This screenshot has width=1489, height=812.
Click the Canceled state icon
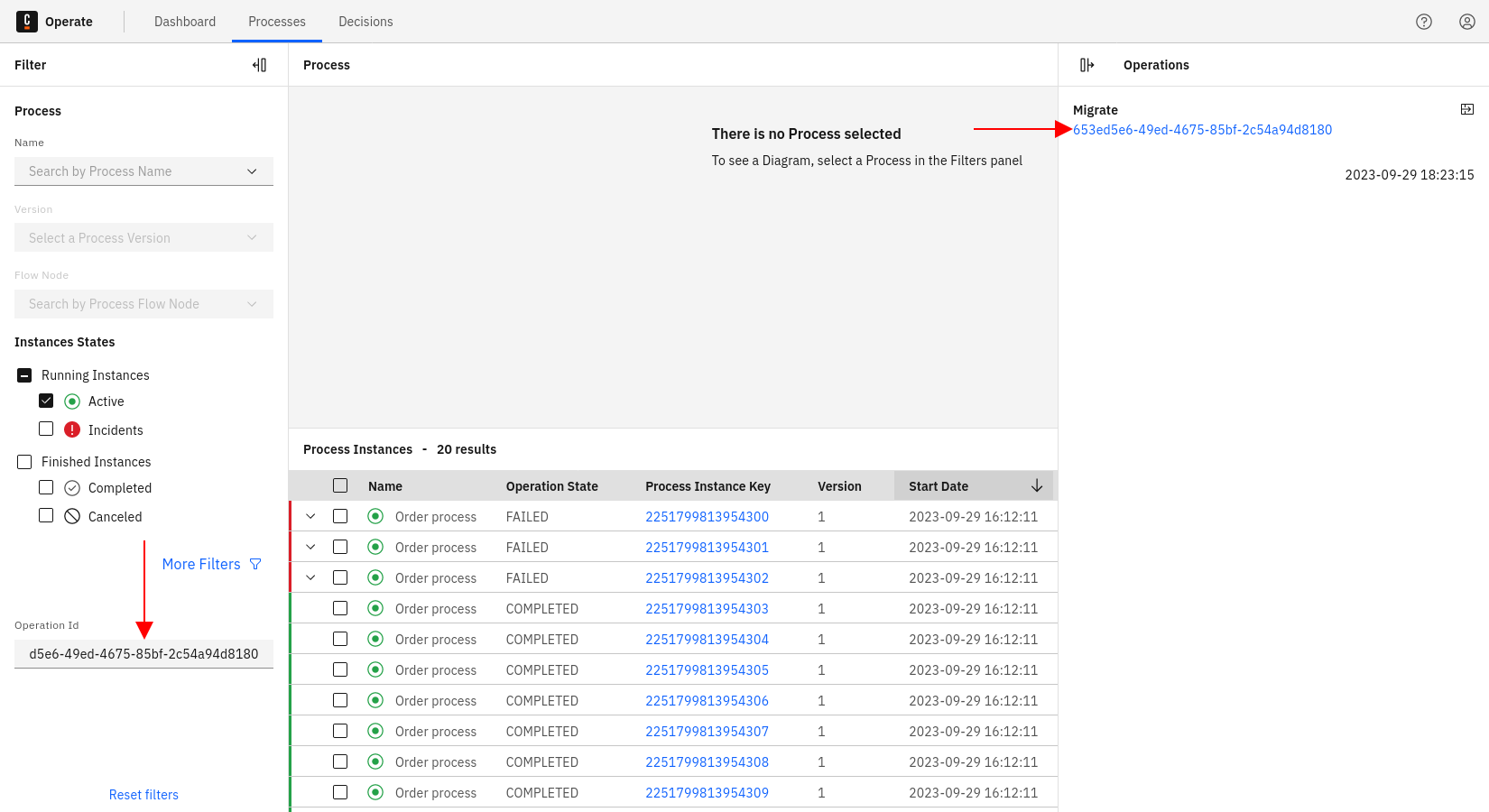pos(72,517)
